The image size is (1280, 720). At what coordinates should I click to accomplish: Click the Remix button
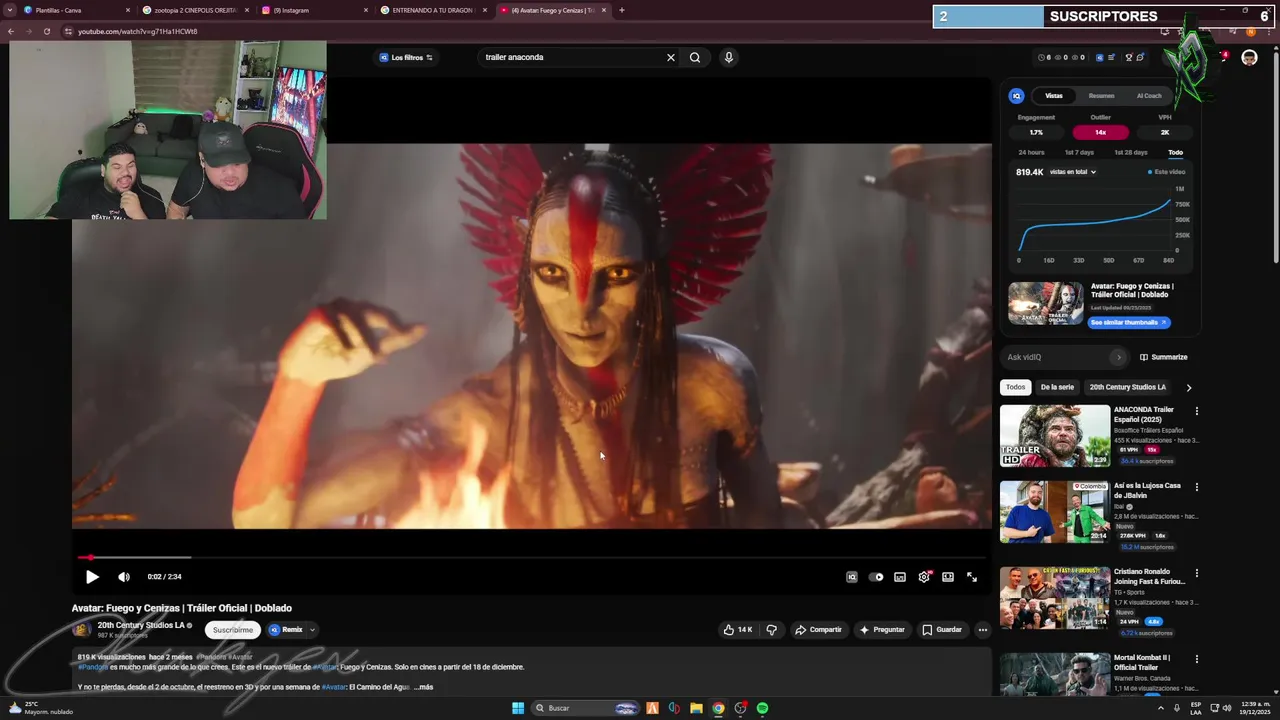(286, 630)
